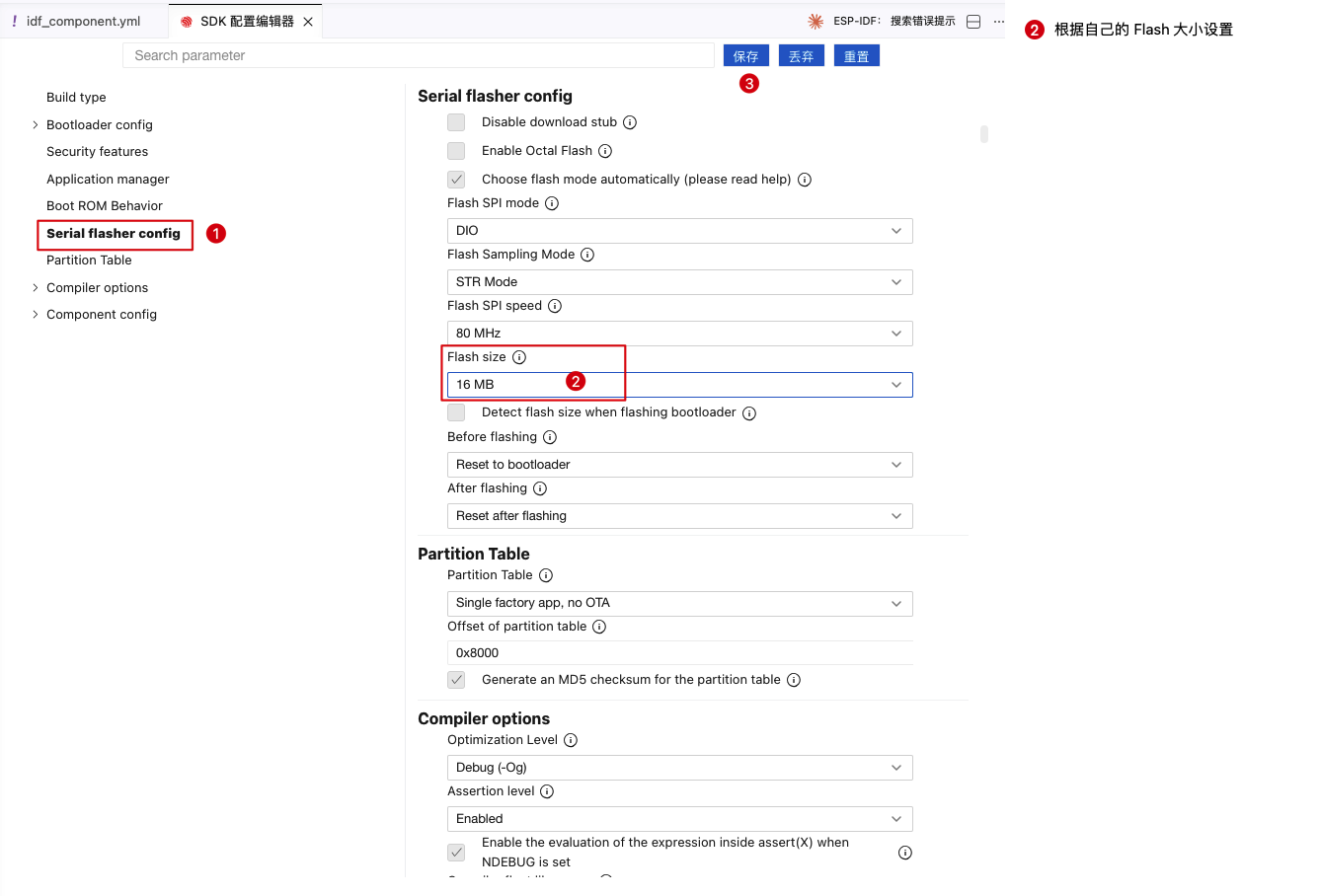Toggle assert(X) expression evaluation checkbox

tap(456, 853)
